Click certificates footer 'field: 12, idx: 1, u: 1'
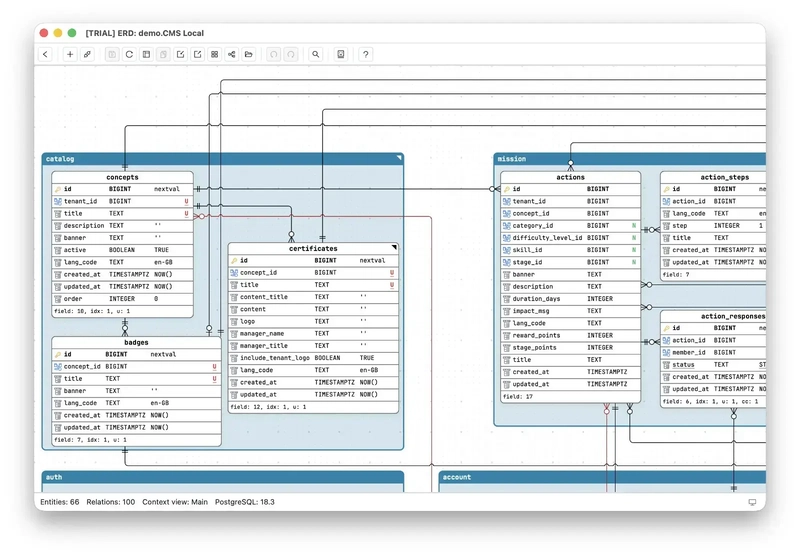This screenshot has width=800, height=556. (268, 407)
